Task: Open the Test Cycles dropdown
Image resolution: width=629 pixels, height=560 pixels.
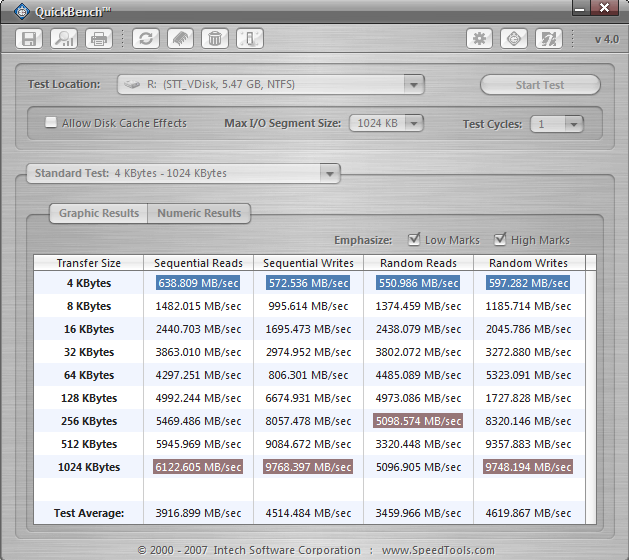Action: tap(573, 124)
